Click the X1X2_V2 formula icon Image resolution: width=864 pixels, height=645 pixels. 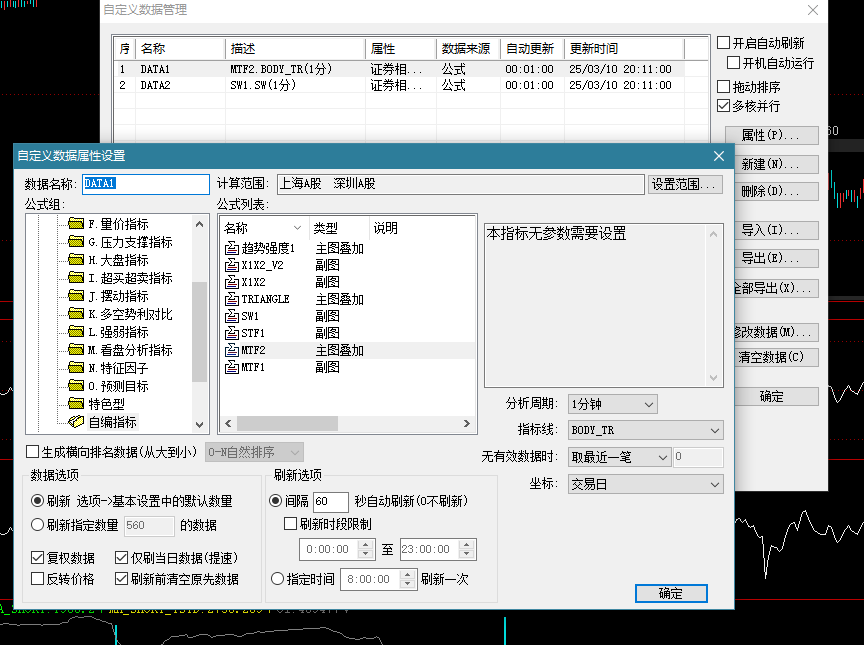point(232,265)
